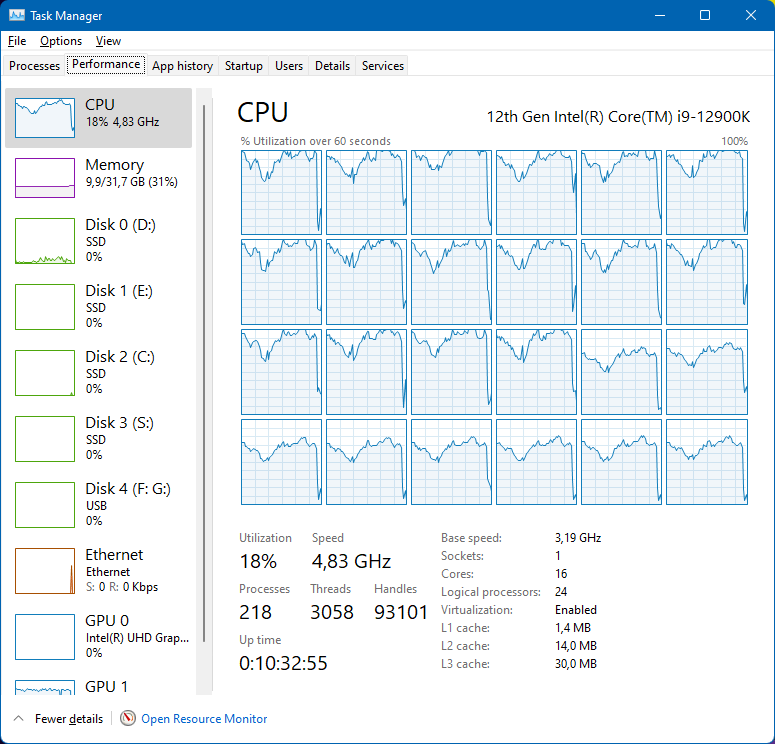This screenshot has height=744, width=775.
Task: Select Disk 2 (C:) thumbnail
Action: tap(45, 373)
